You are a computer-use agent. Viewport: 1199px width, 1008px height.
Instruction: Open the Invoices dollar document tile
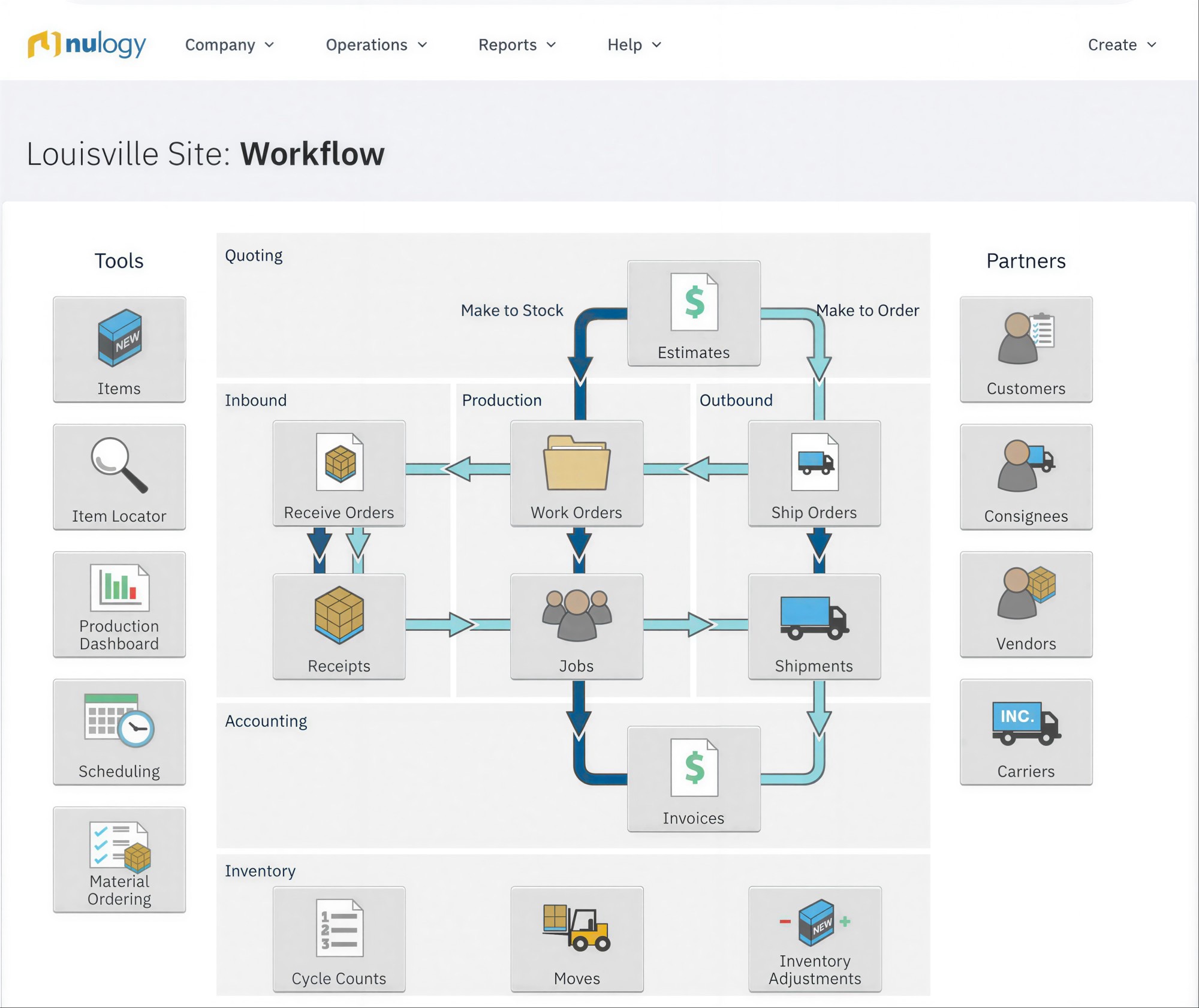tap(694, 779)
